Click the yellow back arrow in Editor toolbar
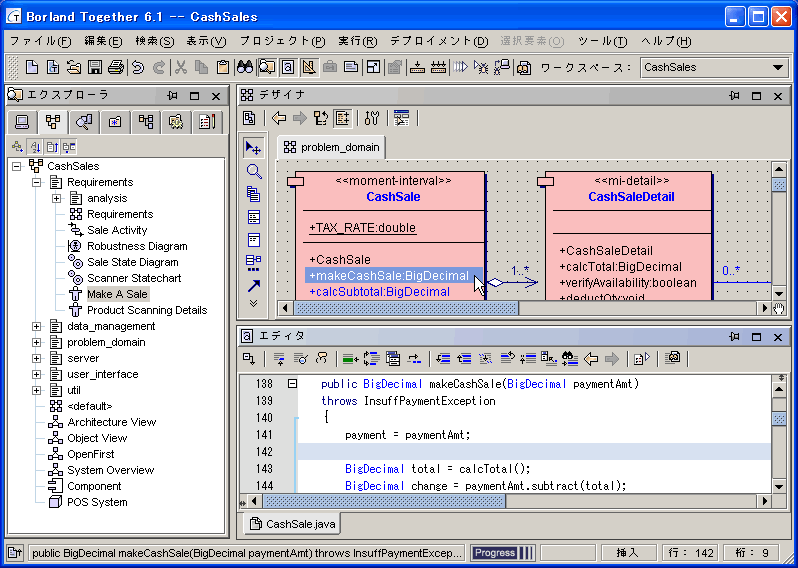The image size is (798, 568). pyautogui.click(x=591, y=358)
